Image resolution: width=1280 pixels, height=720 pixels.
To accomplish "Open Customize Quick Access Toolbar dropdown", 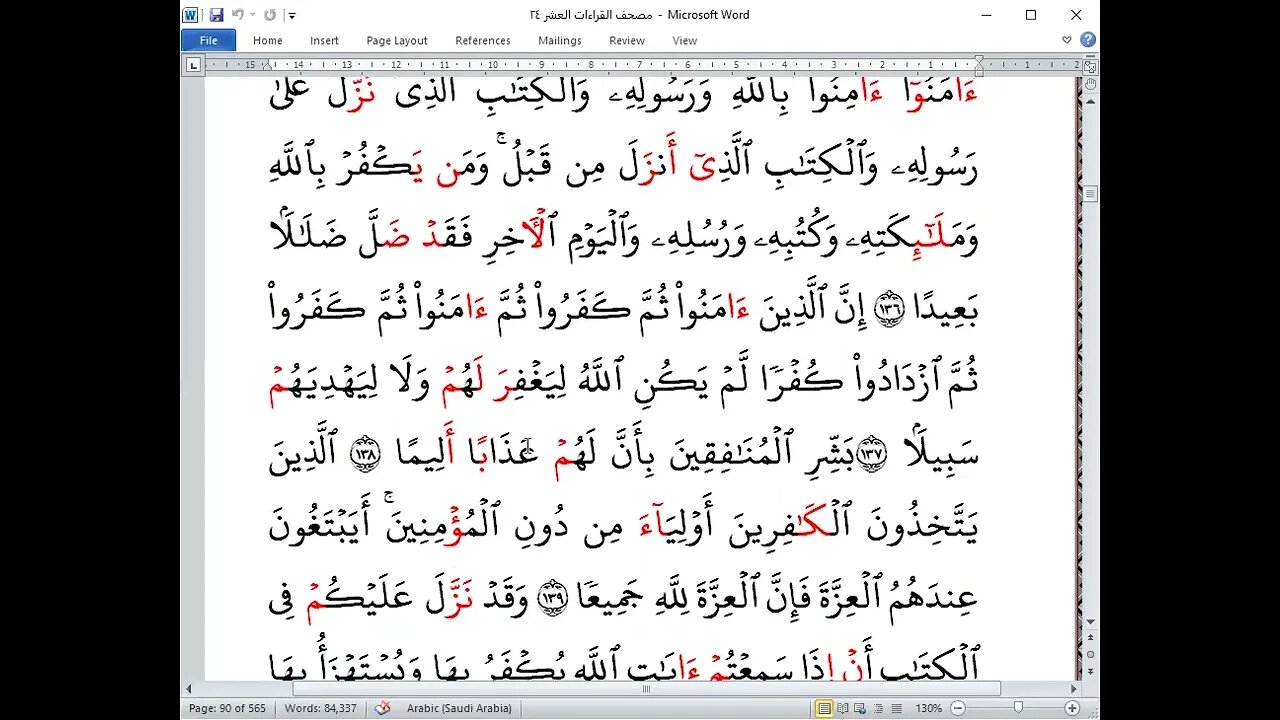I will pos(291,15).
